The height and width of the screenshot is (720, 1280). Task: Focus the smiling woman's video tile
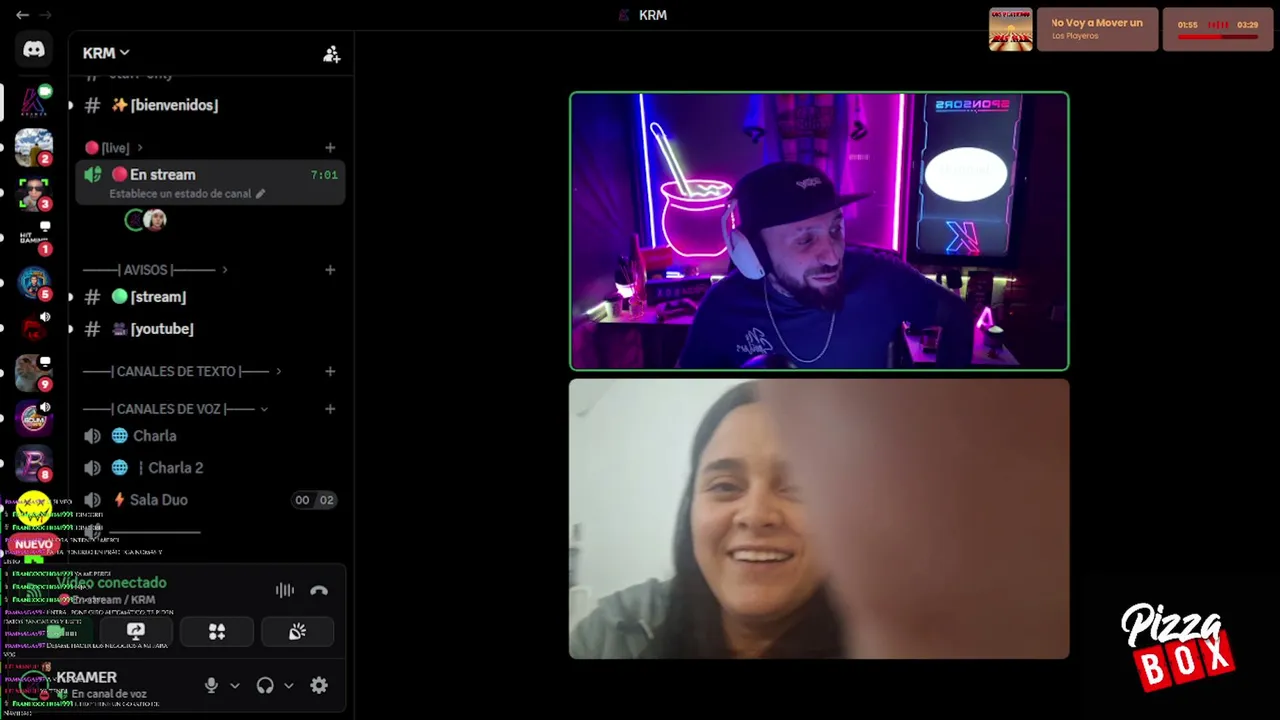point(819,519)
